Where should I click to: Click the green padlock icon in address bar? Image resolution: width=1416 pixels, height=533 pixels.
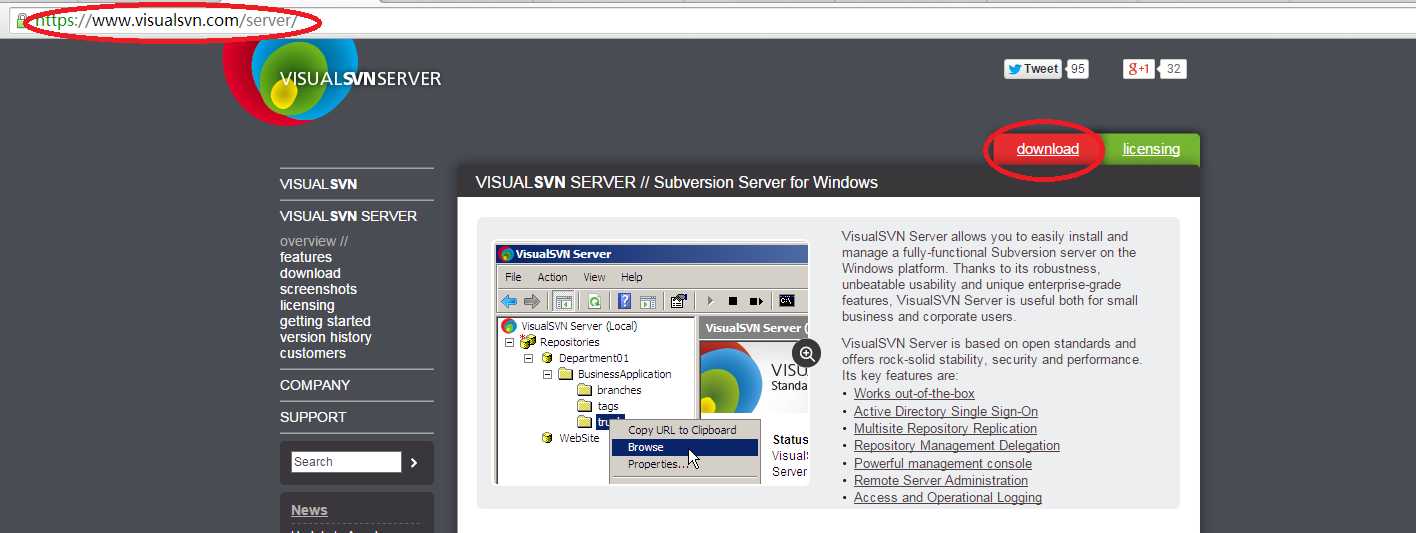21,21
